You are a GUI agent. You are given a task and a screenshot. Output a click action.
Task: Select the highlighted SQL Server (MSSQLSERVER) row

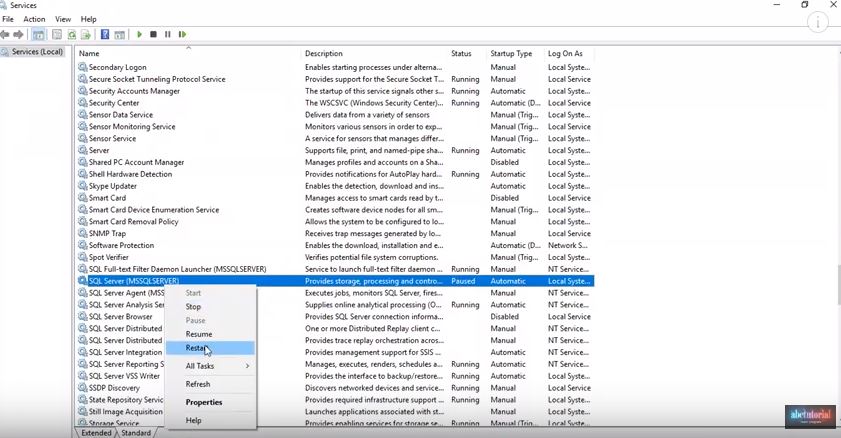(335, 281)
